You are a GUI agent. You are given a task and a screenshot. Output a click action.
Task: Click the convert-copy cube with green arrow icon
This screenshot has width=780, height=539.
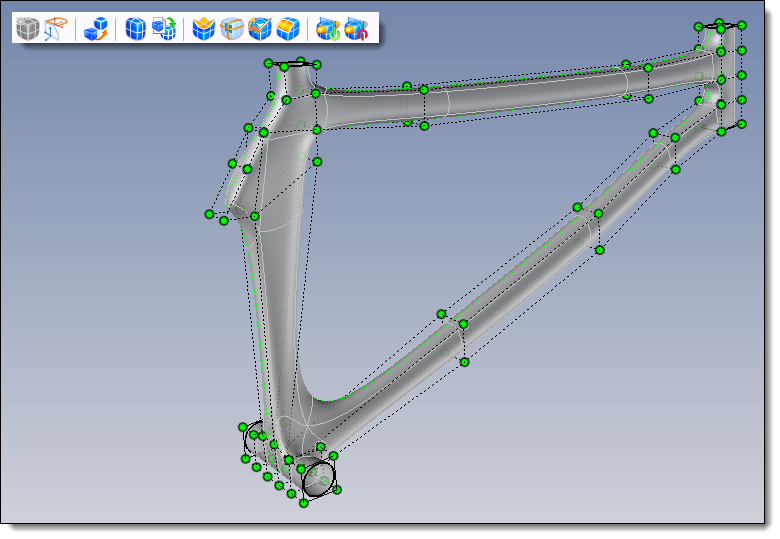164,28
